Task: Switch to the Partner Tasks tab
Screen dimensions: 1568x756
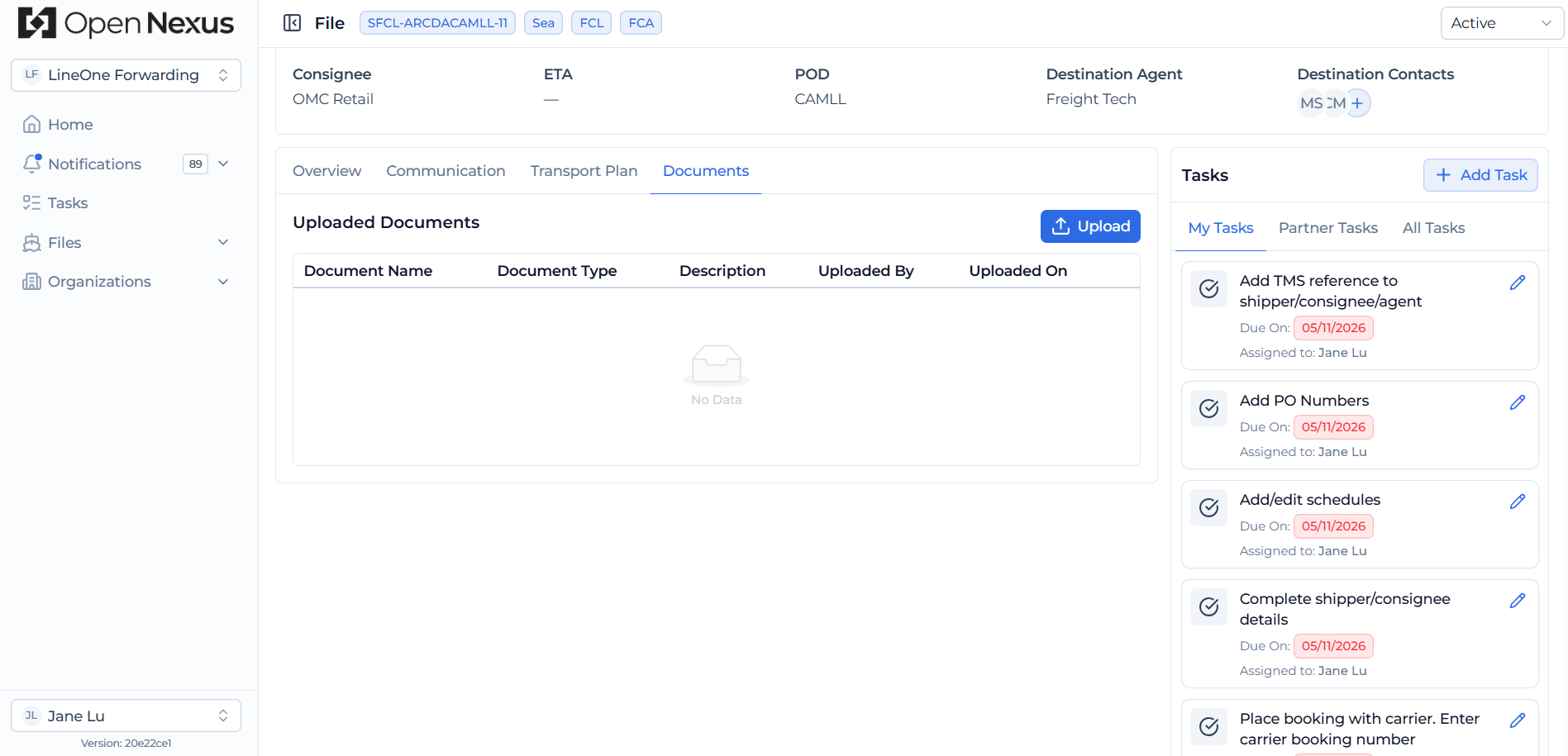Action: click(1327, 228)
